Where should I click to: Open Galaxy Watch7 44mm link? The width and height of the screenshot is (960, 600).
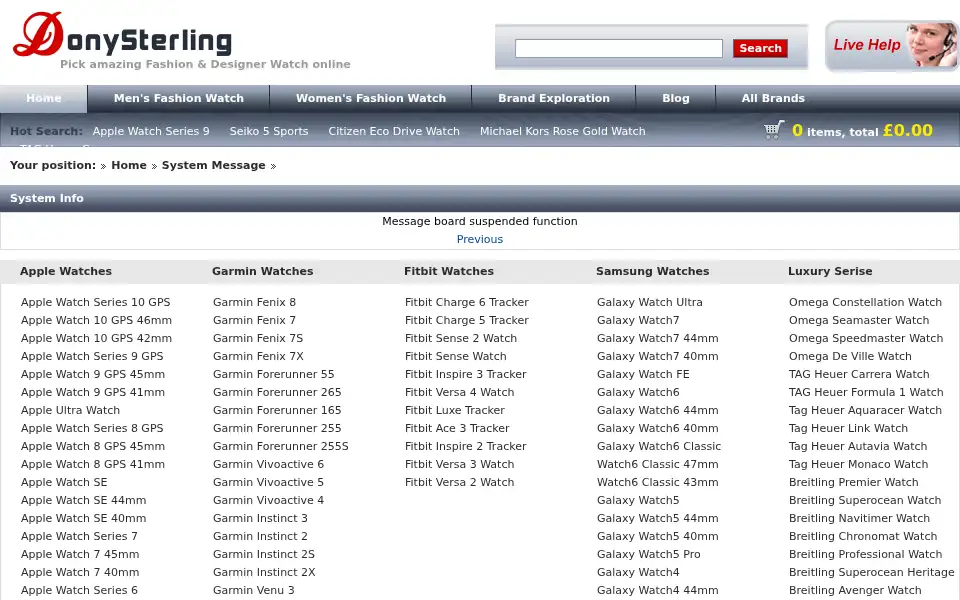click(658, 338)
